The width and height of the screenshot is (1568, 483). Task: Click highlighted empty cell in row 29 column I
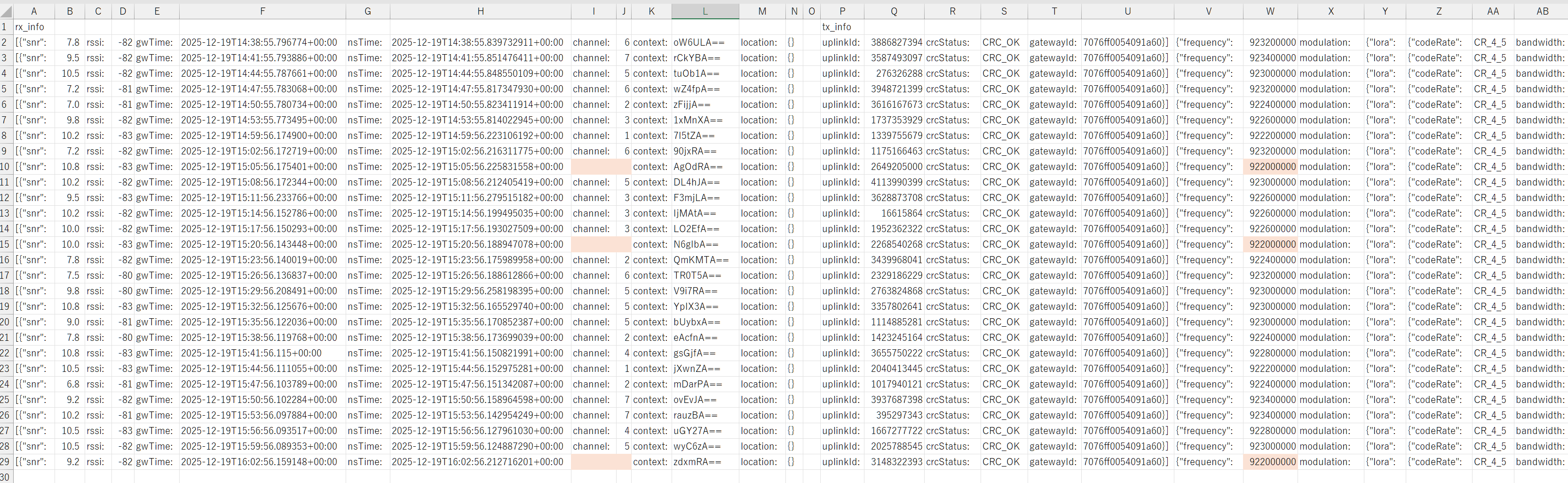click(x=600, y=462)
